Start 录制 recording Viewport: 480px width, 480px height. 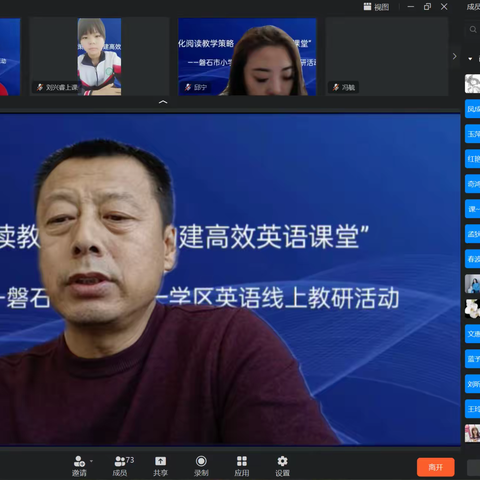click(201, 466)
